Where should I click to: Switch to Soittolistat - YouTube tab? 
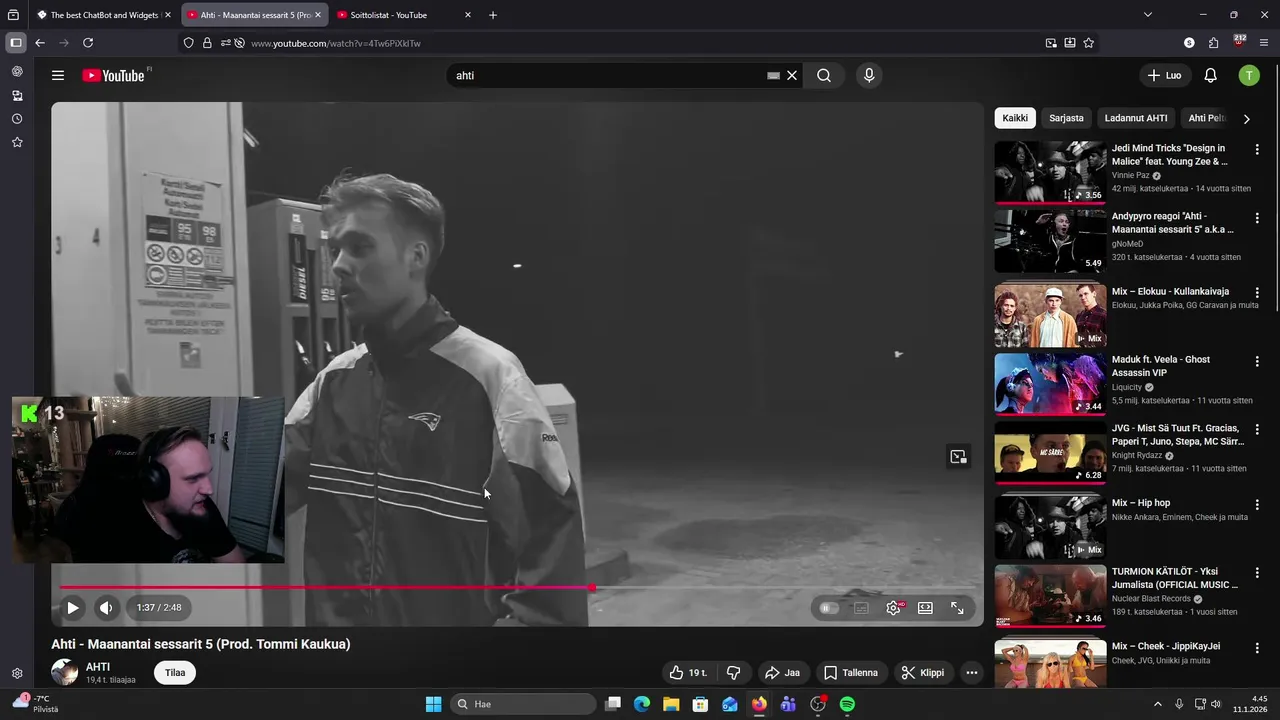[404, 15]
